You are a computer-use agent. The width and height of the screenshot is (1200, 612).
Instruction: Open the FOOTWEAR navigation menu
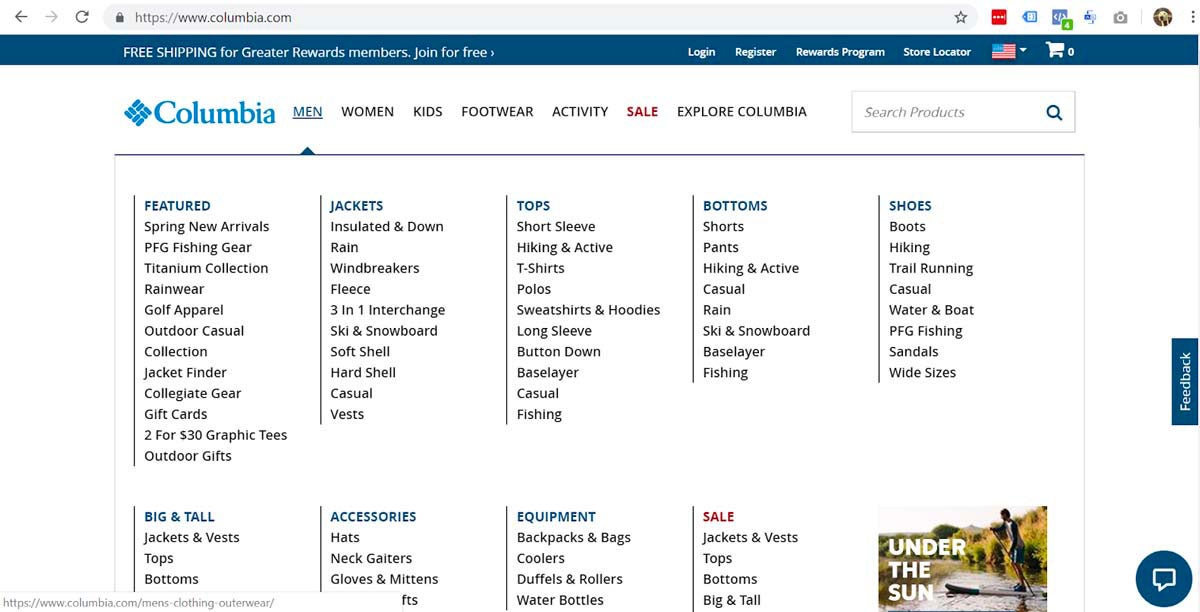click(x=497, y=111)
